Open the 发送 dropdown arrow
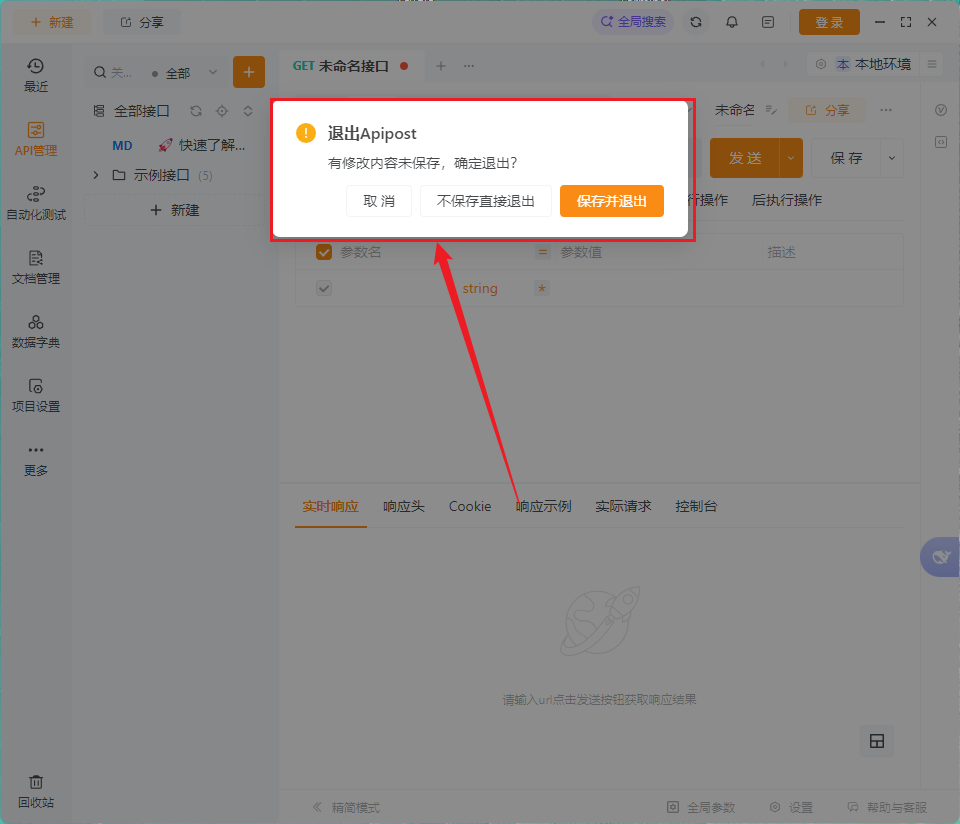960x824 pixels. (x=791, y=158)
